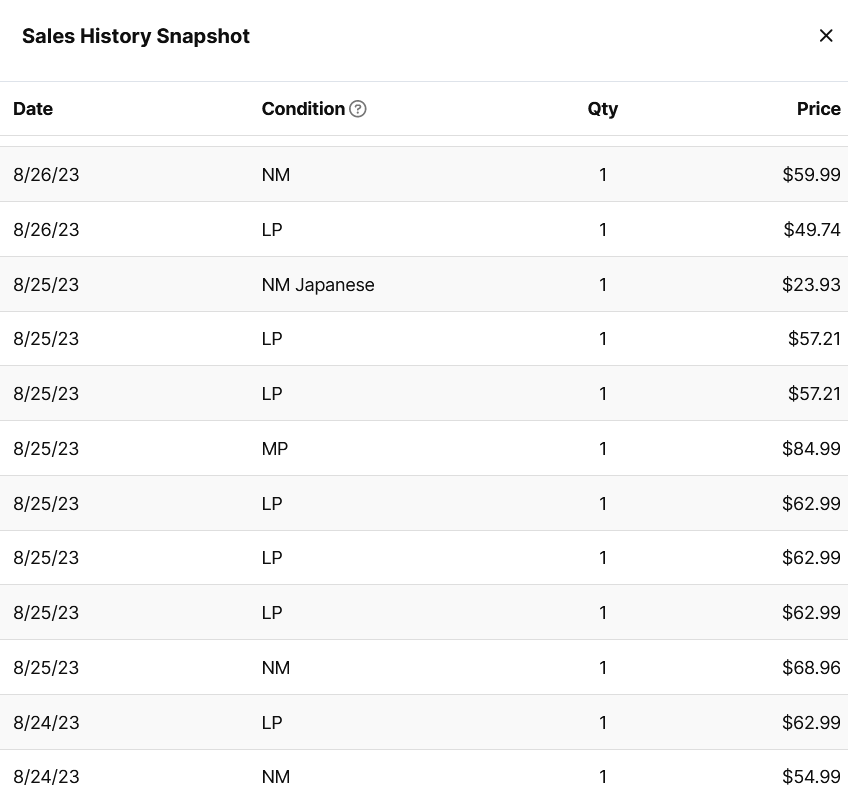This screenshot has width=848, height=802.
Task: Select the 8/26/23 NM $59.99 row
Action: [424, 175]
